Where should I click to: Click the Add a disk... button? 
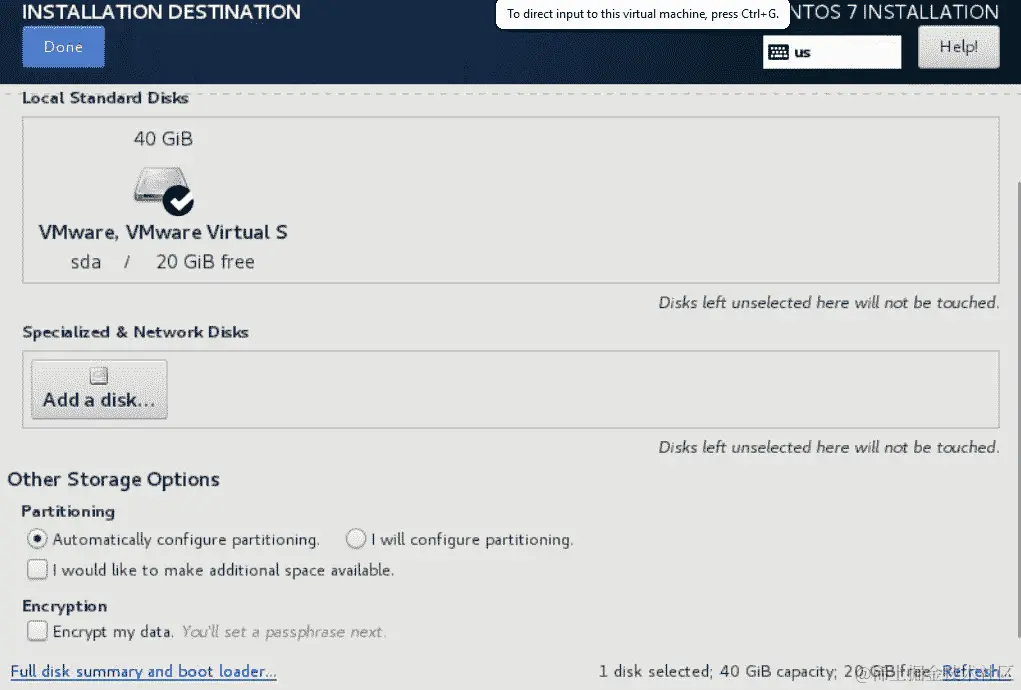(99, 389)
